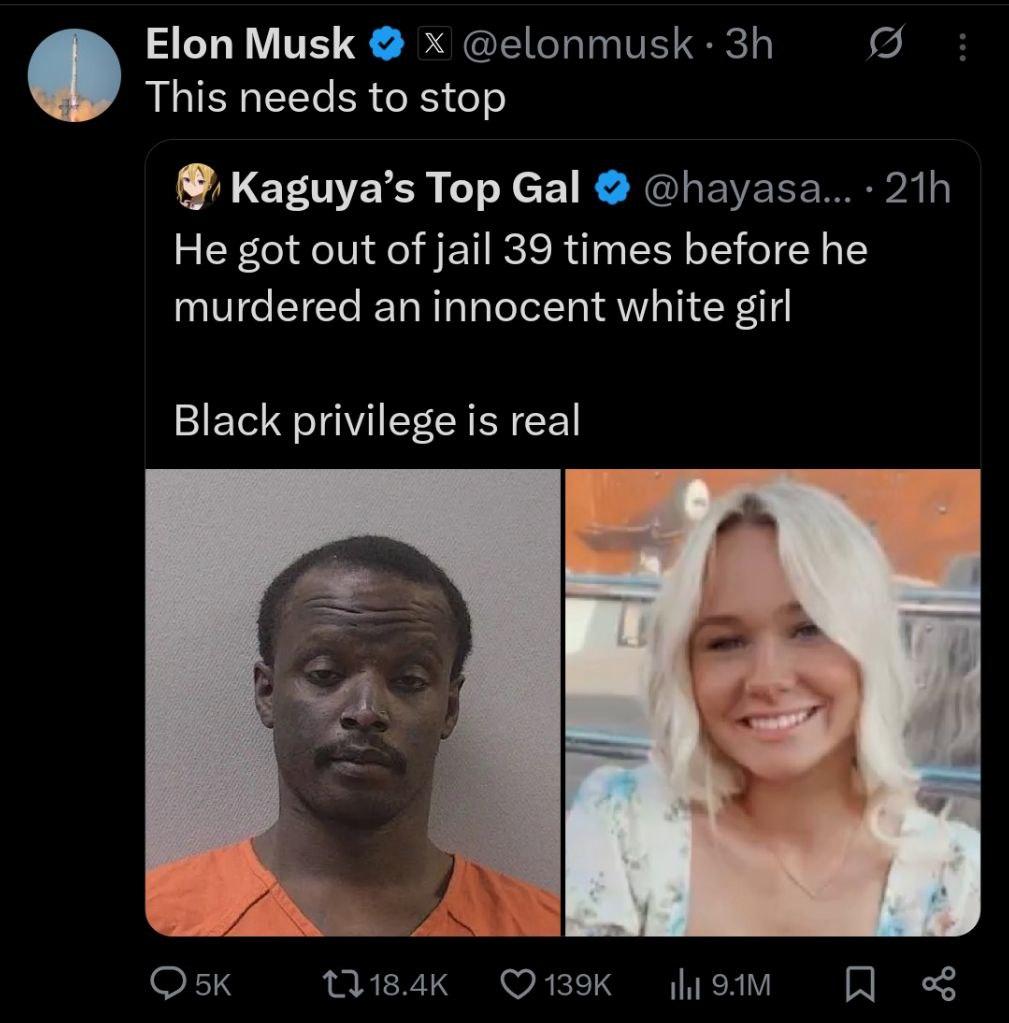Click the share icon
This screenshot has height=1023, width=1009.
tap(938, 985)
